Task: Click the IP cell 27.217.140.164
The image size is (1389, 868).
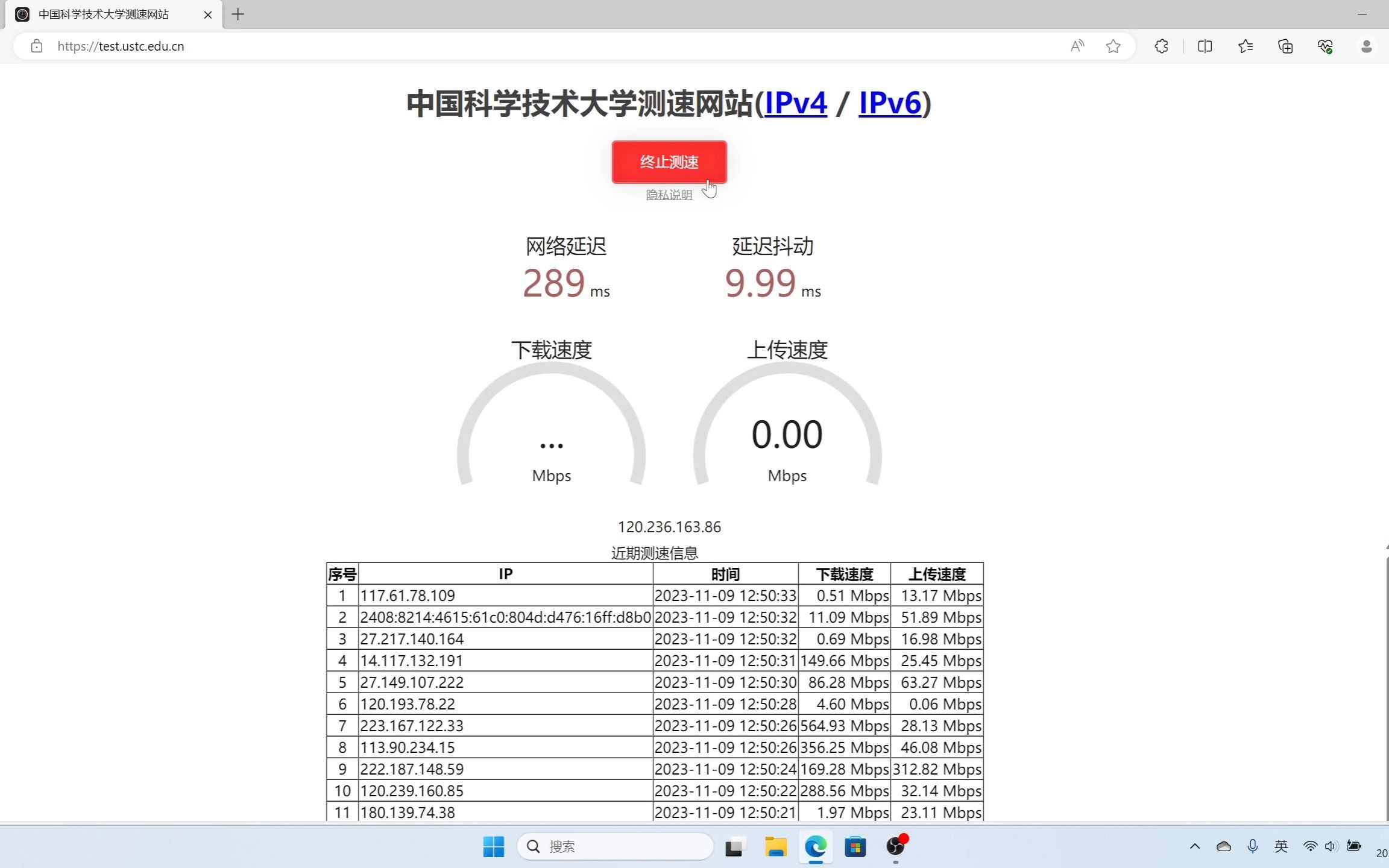Action: coord(506,639)
